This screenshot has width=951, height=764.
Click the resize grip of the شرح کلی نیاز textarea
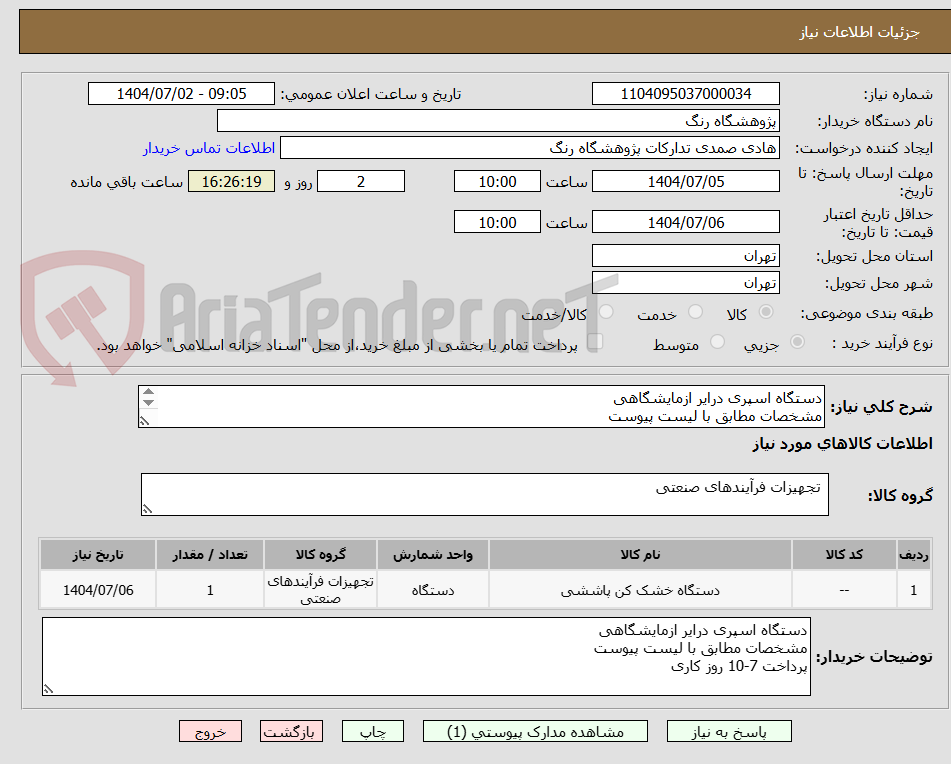(143, 423)
